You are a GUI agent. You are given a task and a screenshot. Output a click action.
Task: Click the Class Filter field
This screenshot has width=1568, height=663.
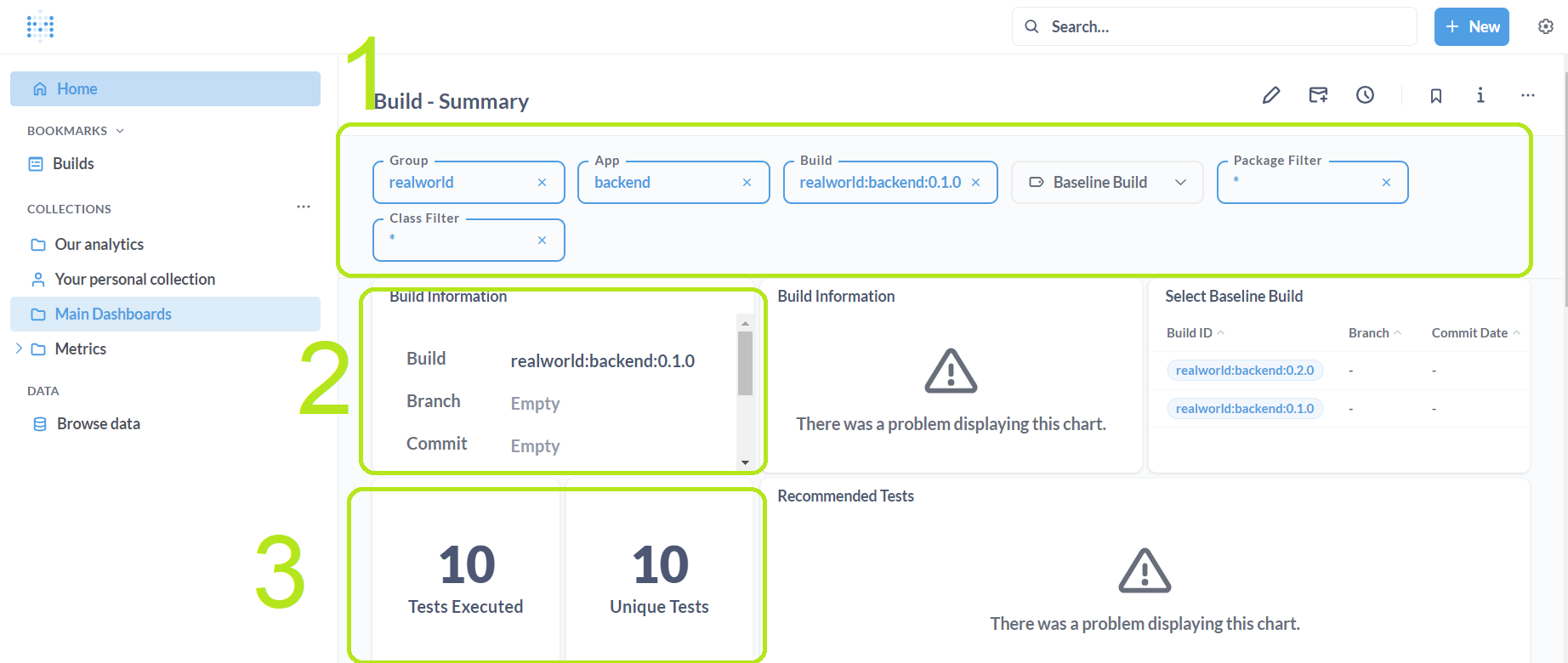coord(469,241)
